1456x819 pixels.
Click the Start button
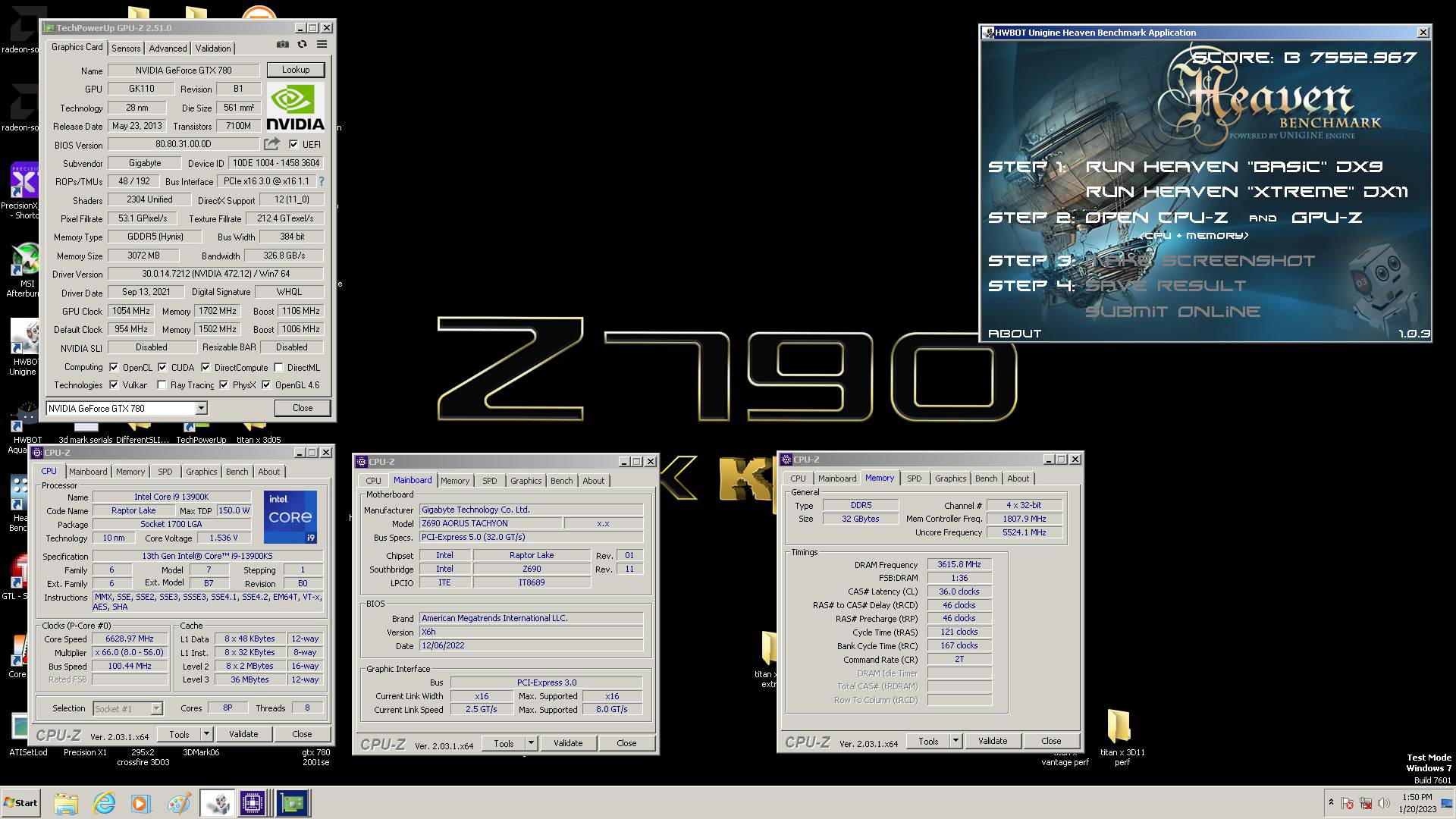(x=21, y=803)
